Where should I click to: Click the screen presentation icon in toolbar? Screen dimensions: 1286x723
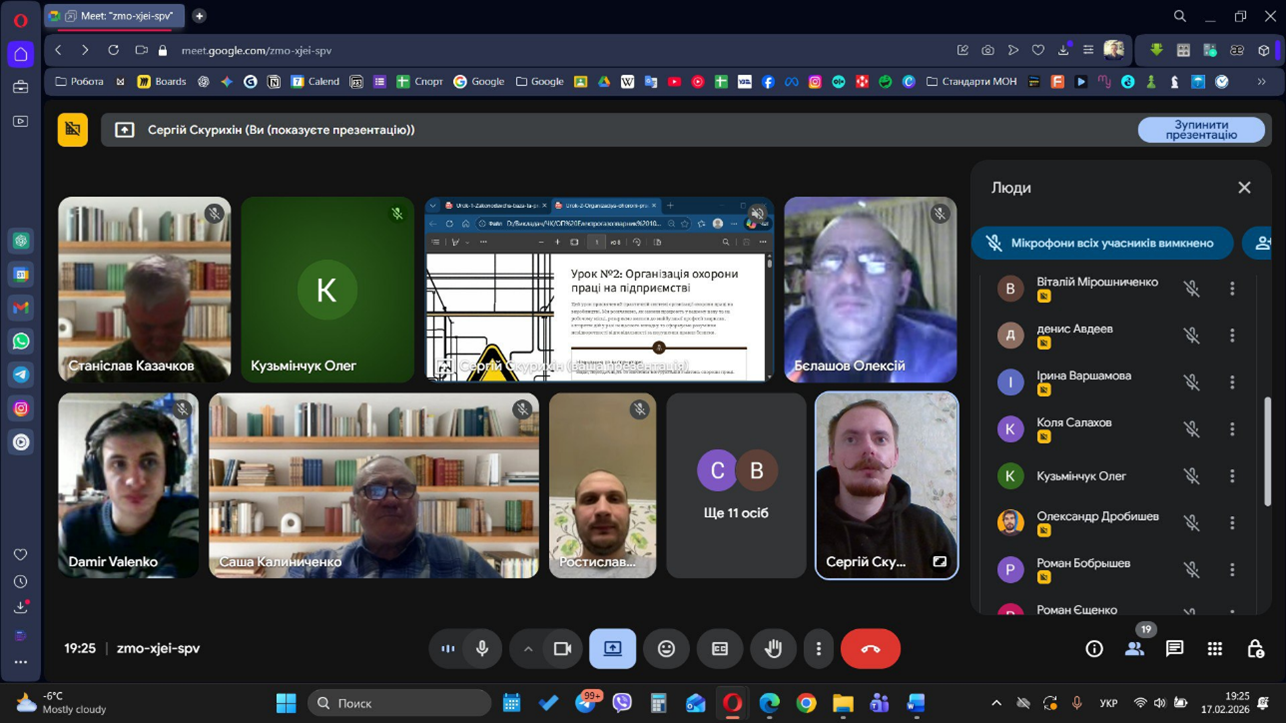point(612,649)
